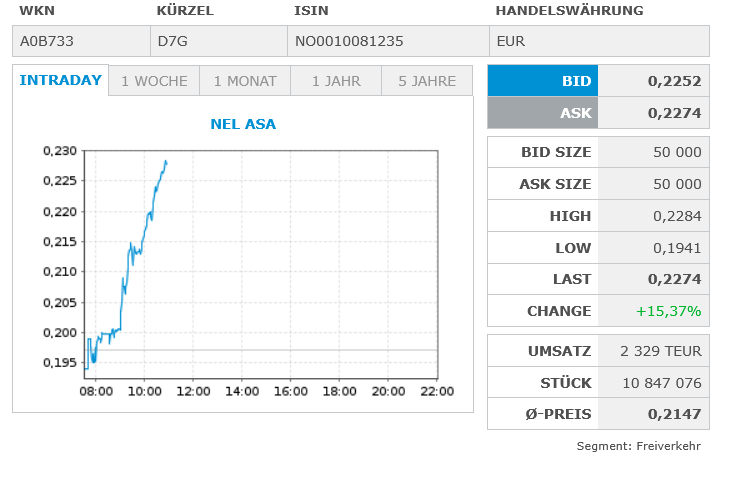Click the gray ASK label cell
The image size is (731, 498).
point(542,113)
